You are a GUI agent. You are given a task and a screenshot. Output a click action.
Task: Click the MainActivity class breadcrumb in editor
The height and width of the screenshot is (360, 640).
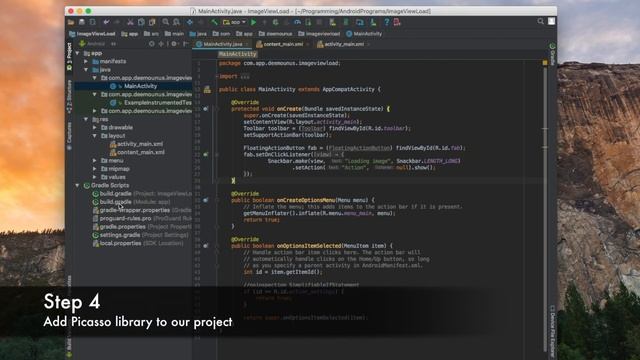tap(238, 54)
